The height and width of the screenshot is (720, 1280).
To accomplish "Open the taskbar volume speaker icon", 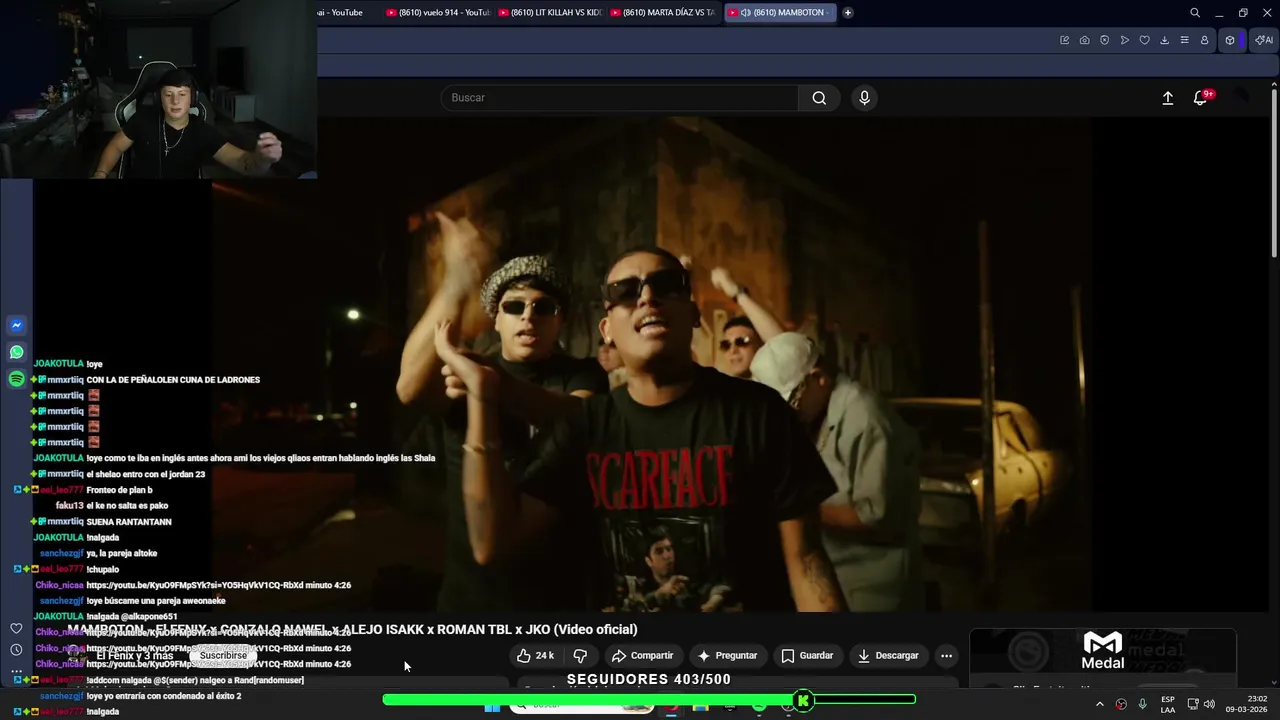I will (1210, 704).
